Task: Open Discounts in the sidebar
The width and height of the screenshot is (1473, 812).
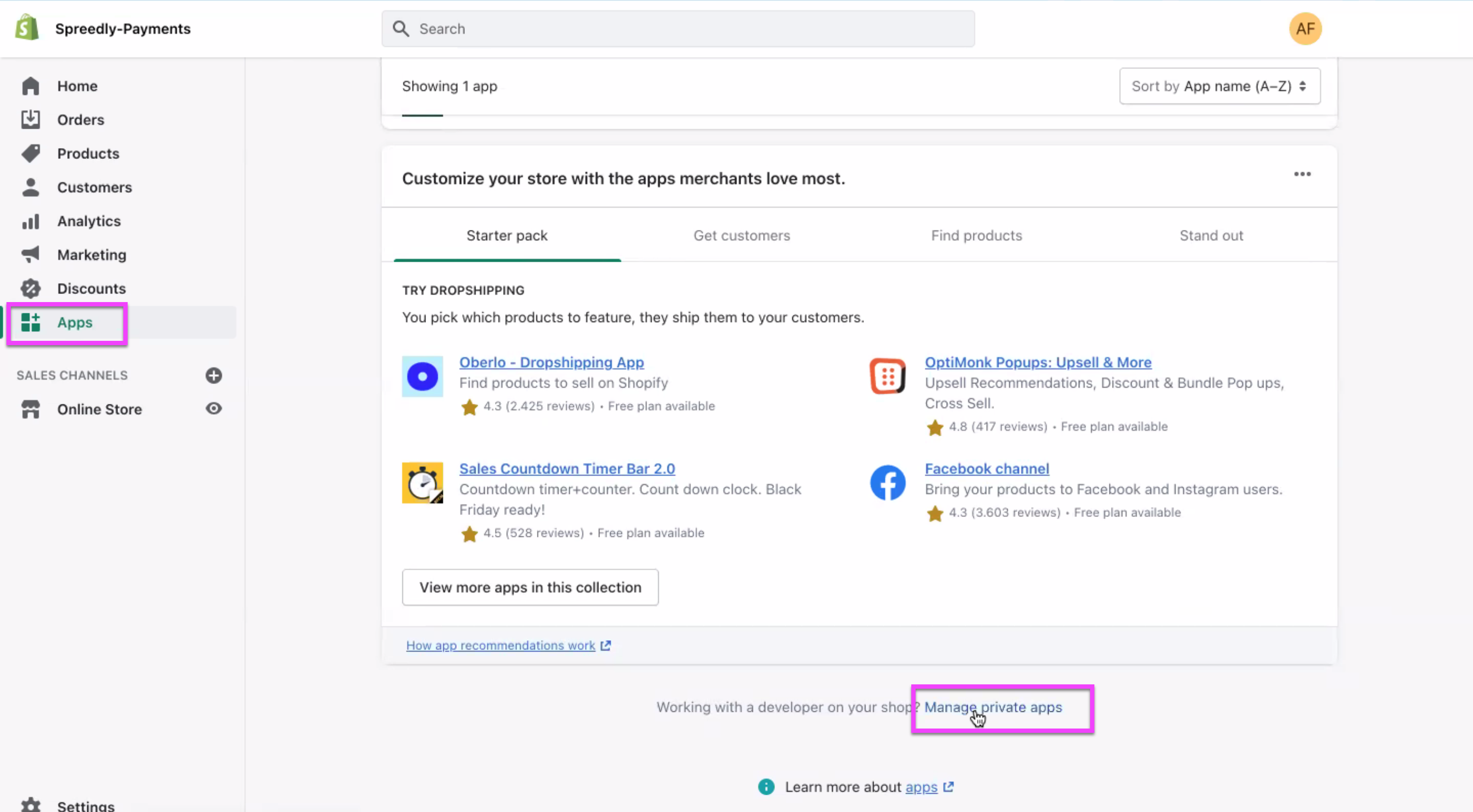Action: [x=91, y=288]
